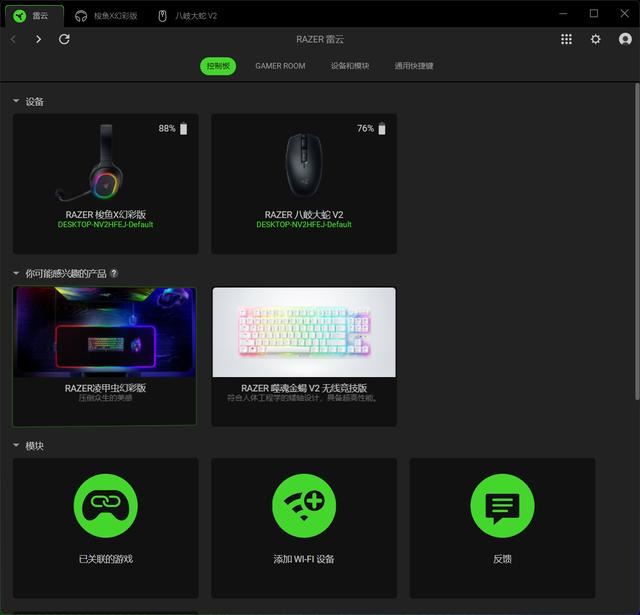
Task: Open the user account profile icon
Action: [625, 39]
